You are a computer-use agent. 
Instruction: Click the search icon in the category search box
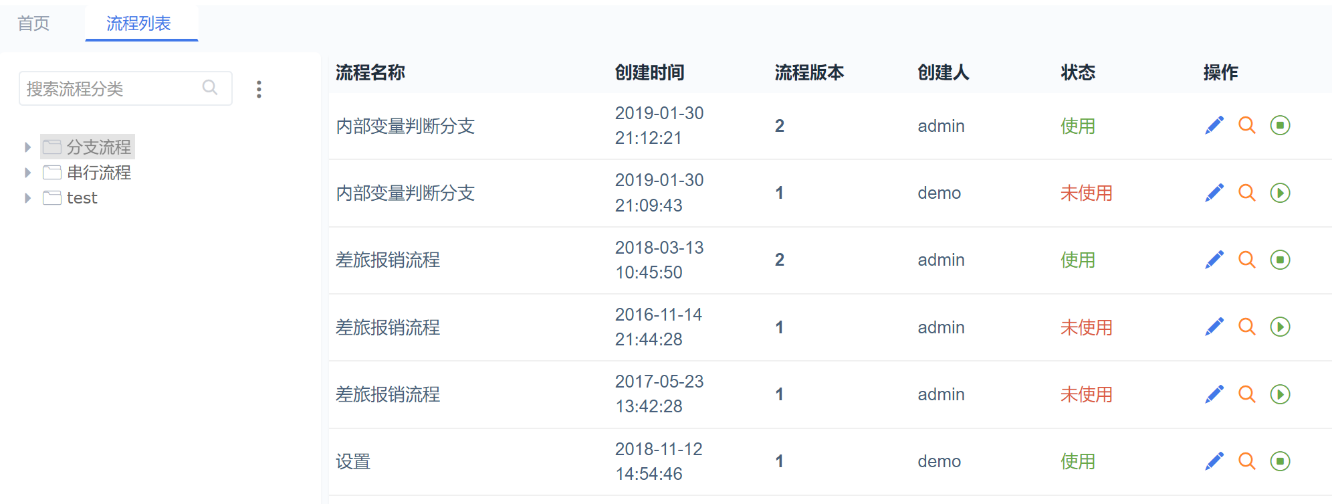pos(210,88)
